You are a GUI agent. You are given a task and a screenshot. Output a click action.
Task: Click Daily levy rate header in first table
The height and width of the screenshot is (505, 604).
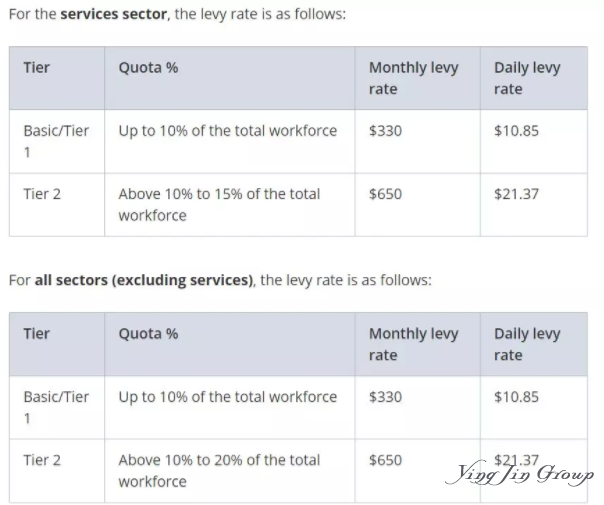[534, 78]
